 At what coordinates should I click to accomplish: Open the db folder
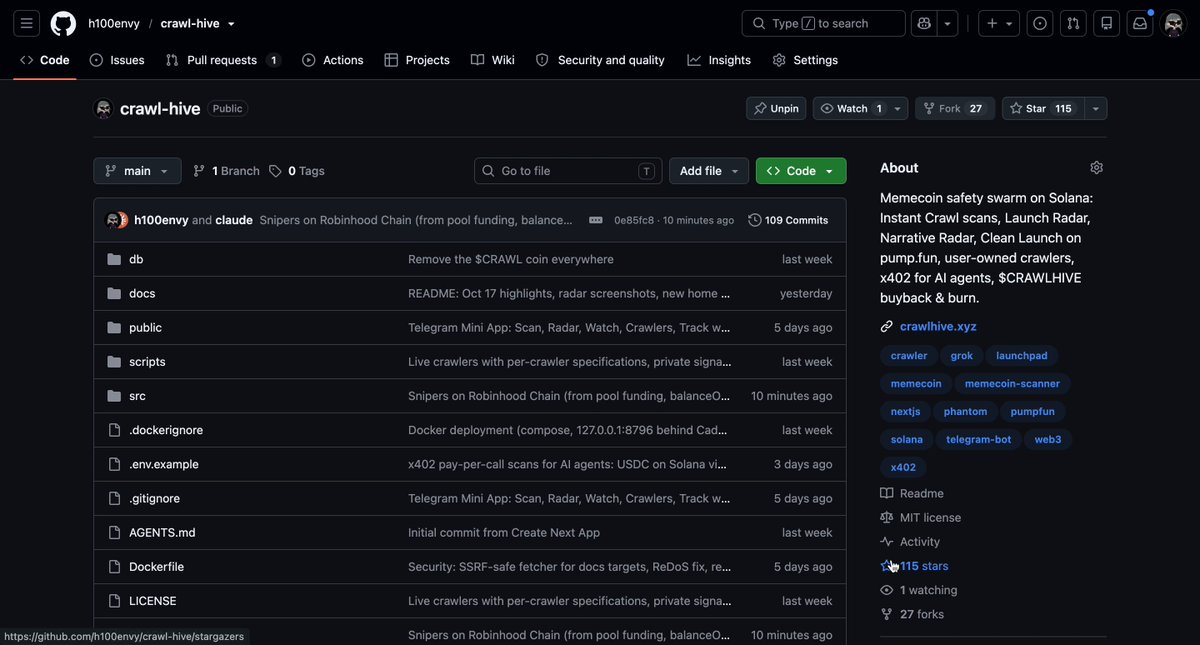[136, 259]
